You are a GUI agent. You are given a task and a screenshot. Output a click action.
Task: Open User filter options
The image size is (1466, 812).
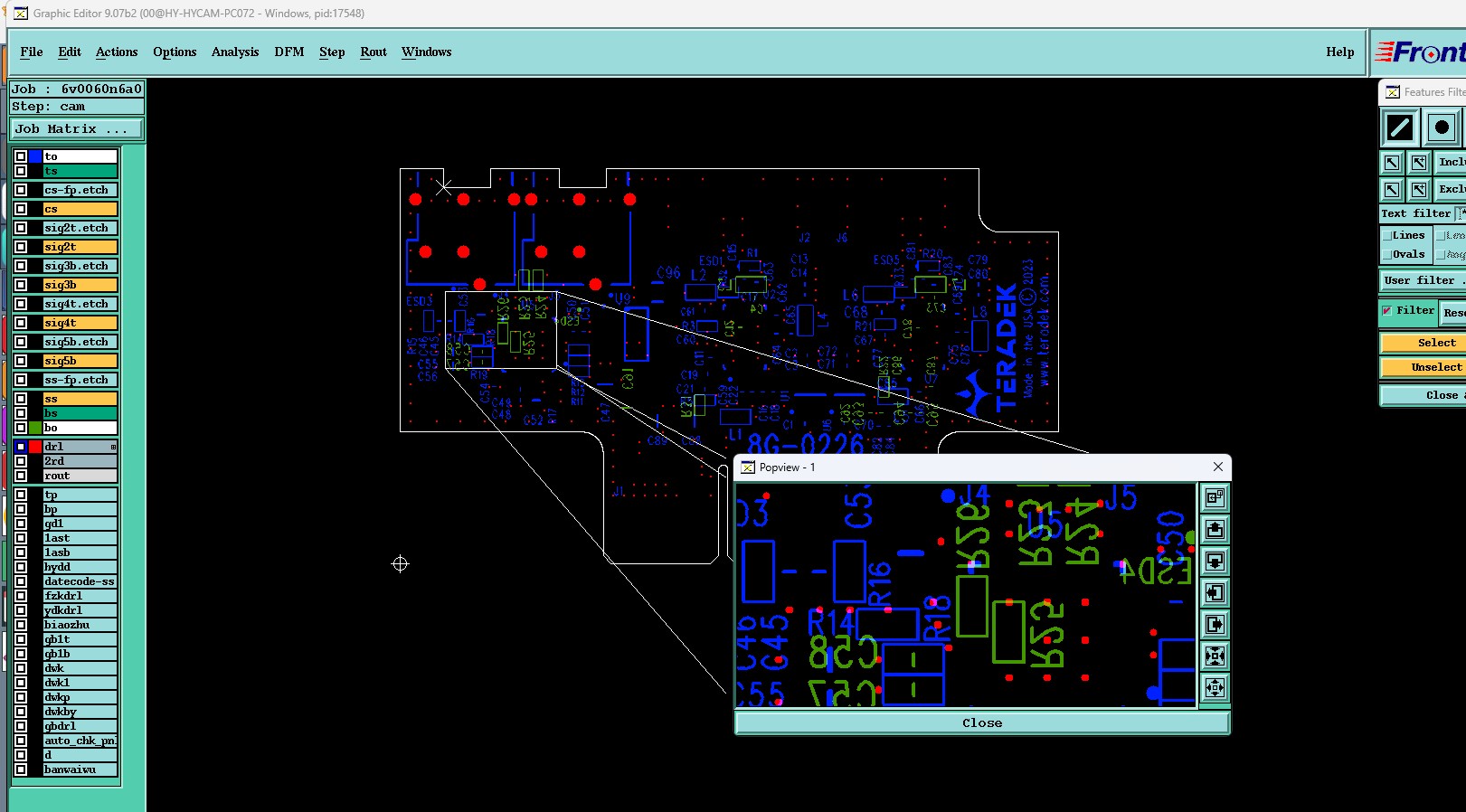1423,280
